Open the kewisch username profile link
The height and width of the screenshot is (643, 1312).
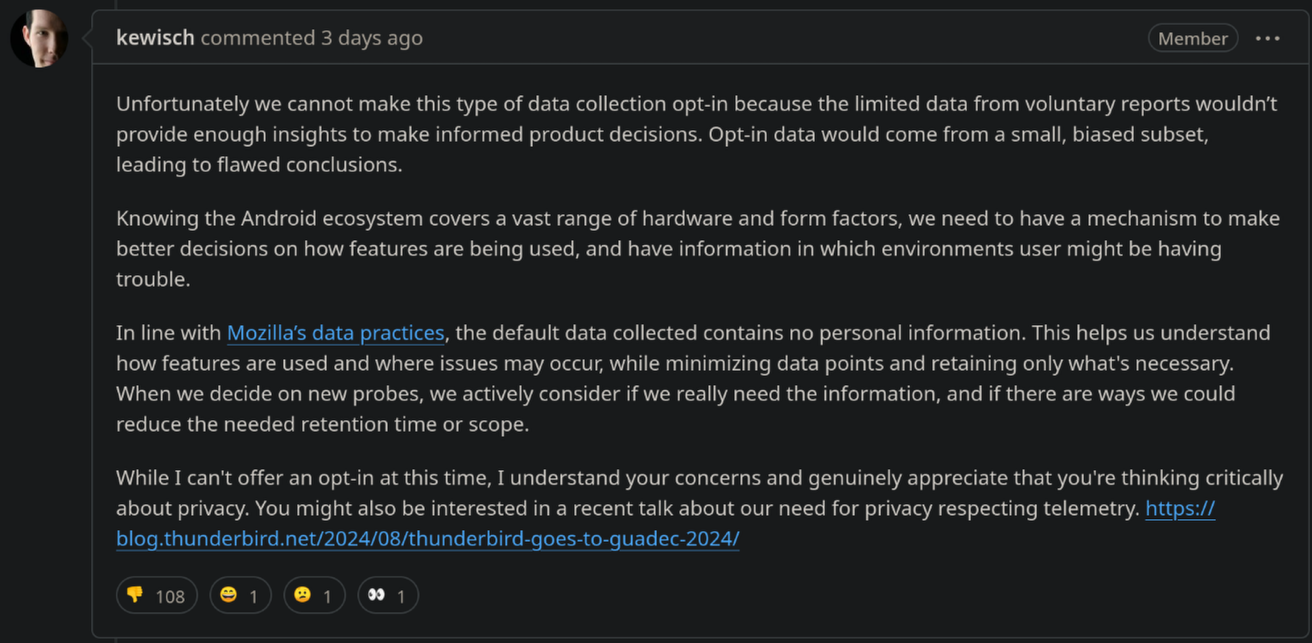click(155, 38)
